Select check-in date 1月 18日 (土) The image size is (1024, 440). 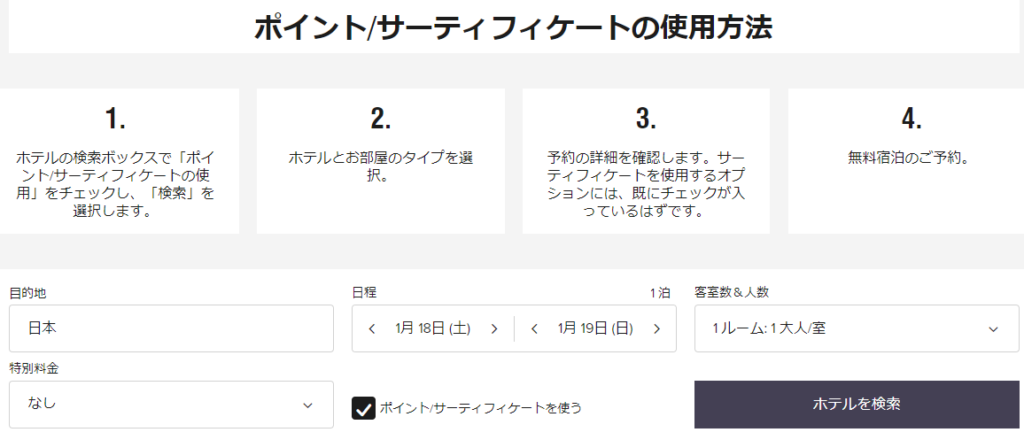click(x=433, y=328)
